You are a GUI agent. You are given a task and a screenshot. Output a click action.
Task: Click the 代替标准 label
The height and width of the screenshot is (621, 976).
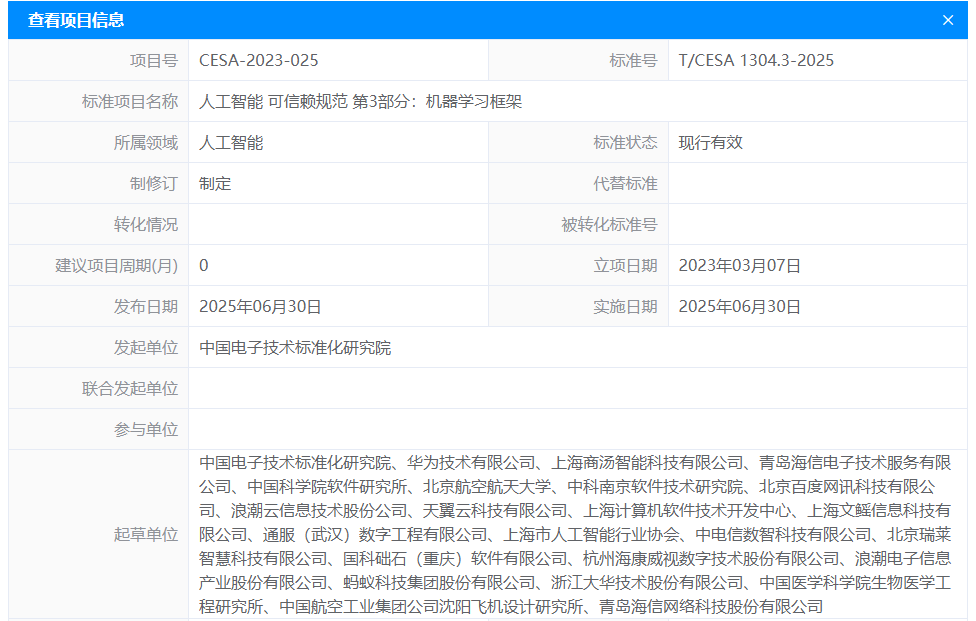pos(625,184)
